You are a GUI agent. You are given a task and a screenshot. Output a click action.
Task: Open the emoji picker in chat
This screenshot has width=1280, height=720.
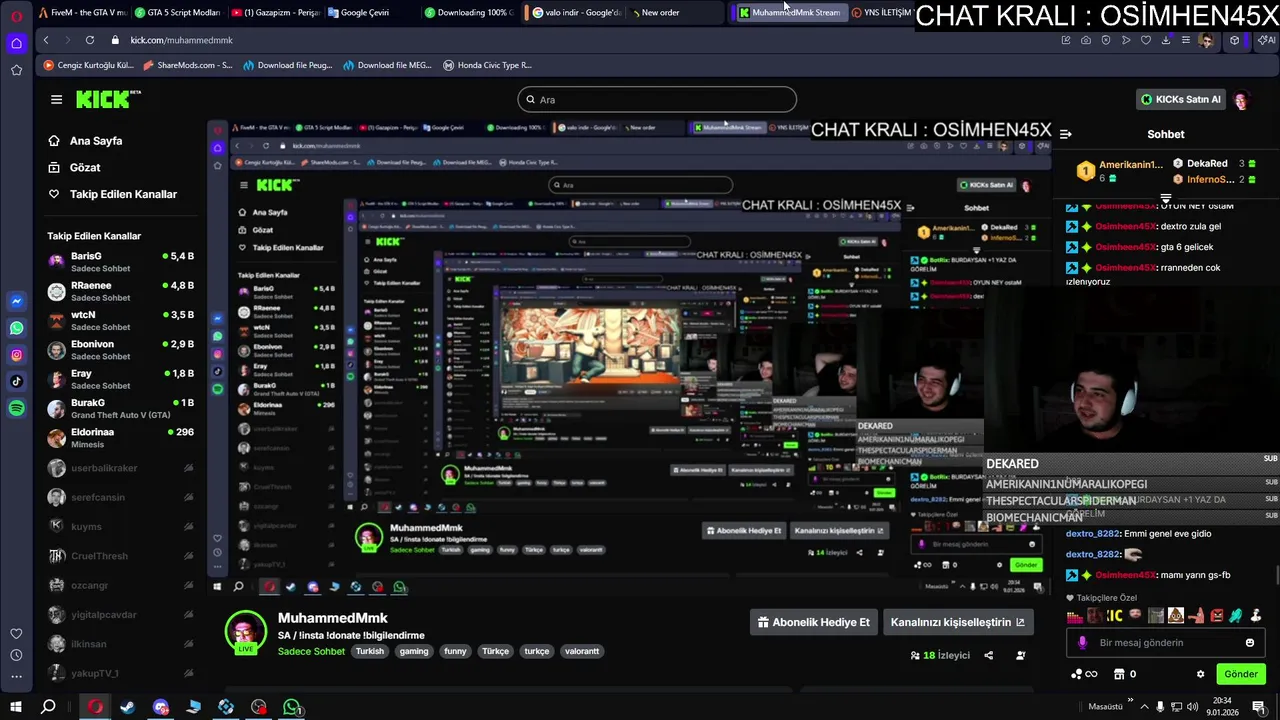pyautogui.click(x=1249, y=643)
